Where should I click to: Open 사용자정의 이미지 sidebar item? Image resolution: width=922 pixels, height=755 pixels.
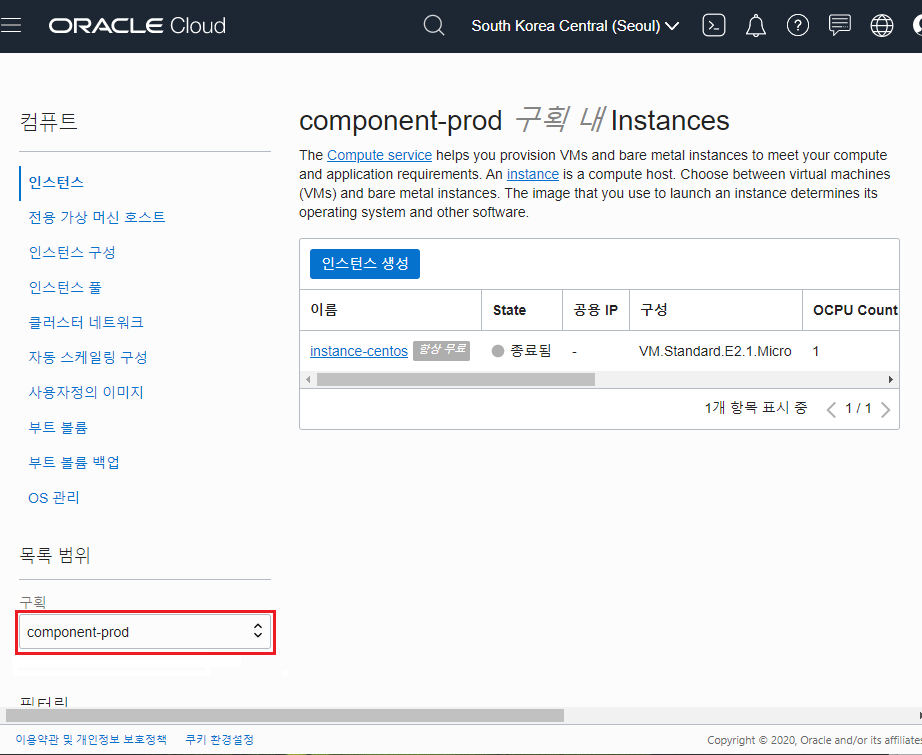tap(86, 392)
